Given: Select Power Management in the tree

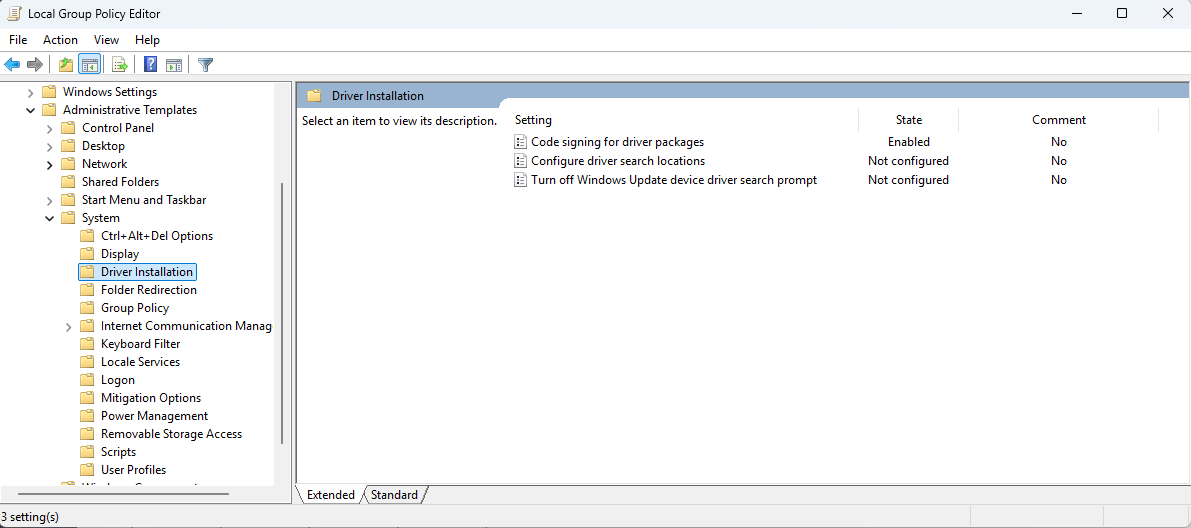Looking at the screenshot, I should tap(154, 416).
